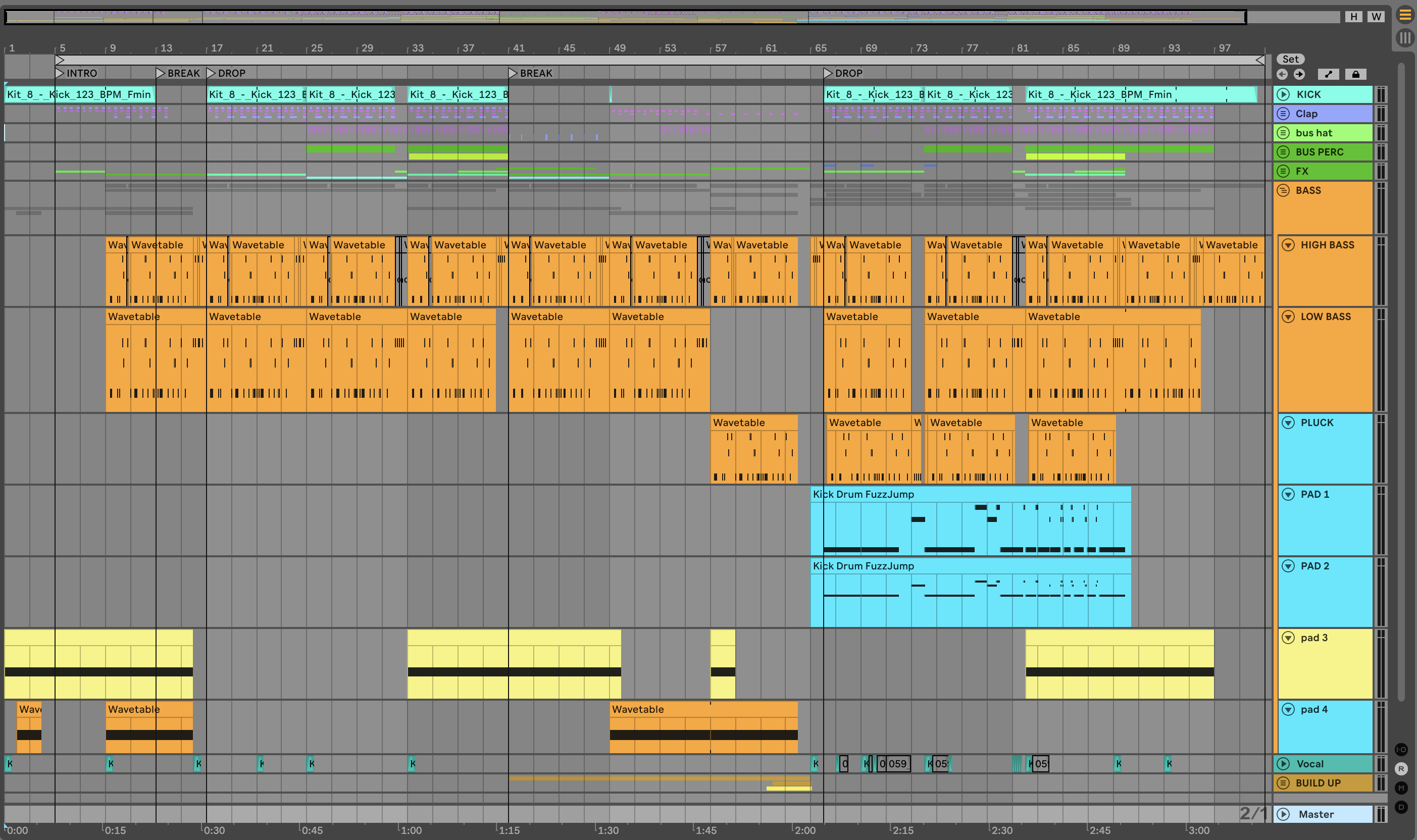Screen dimensions: 1417x840
Task: Toggle the Mixer (M) section selector
Action: (1401, 788)
